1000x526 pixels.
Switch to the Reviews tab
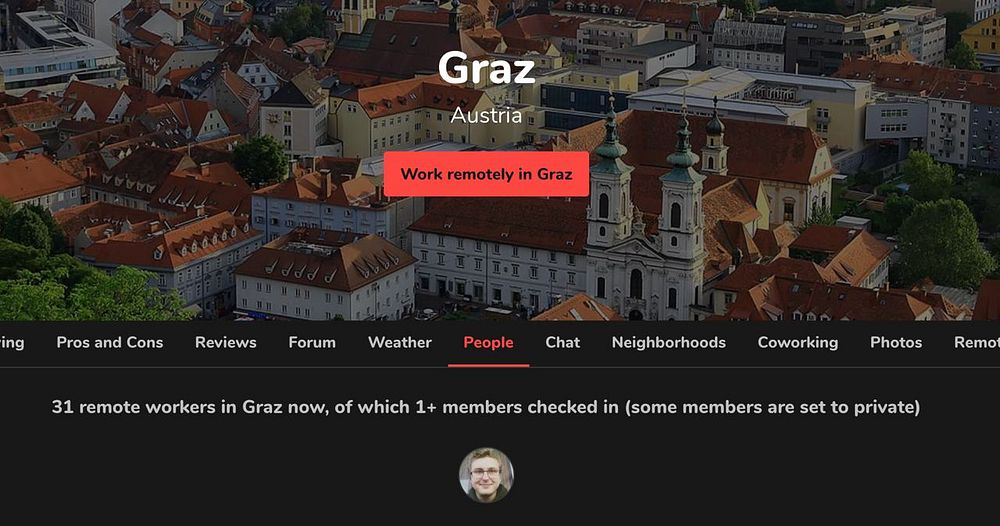[x=226, y=342]
